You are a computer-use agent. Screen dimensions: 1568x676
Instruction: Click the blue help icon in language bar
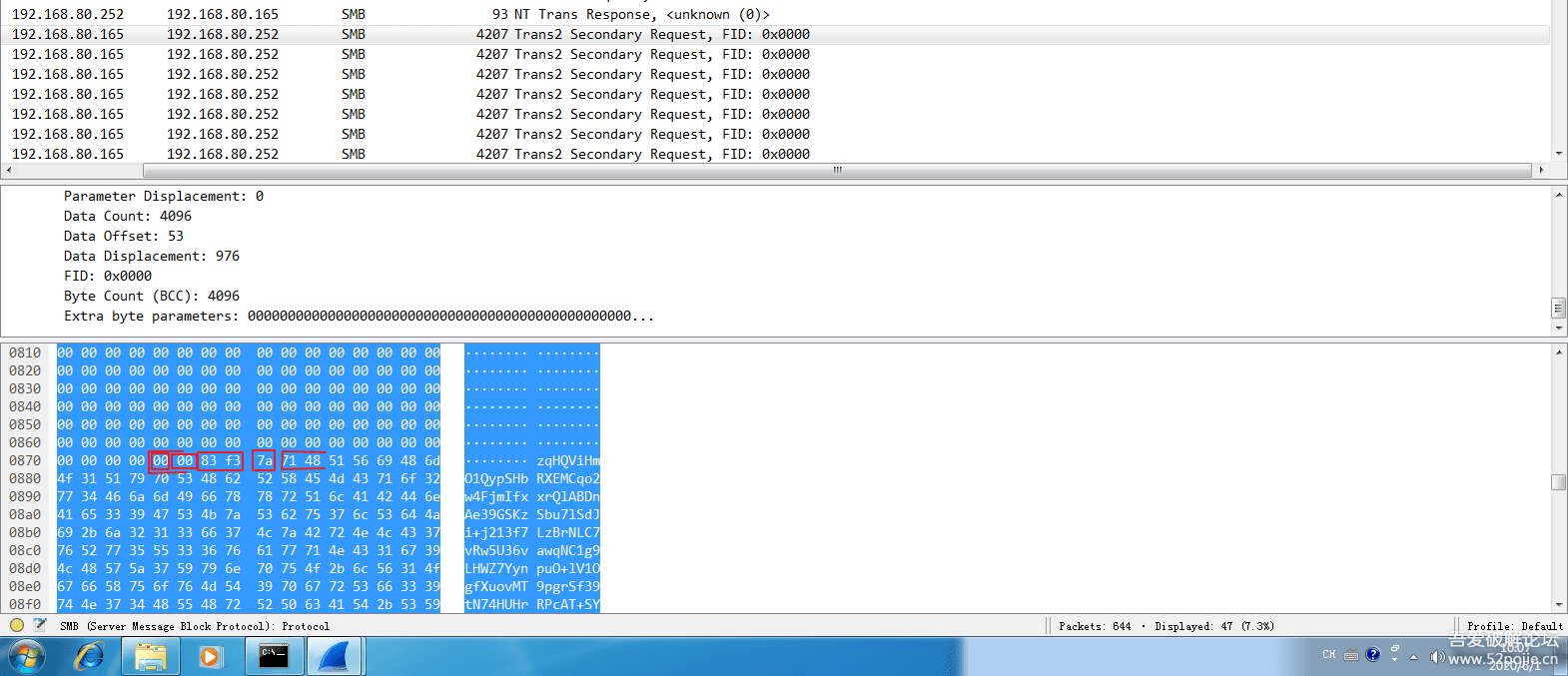pos(1373,655)
